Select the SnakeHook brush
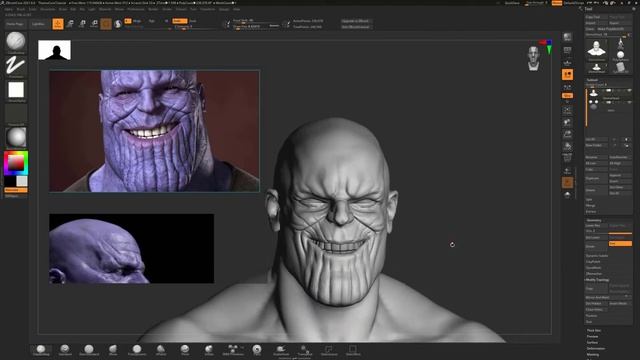 tap(281, 350)
